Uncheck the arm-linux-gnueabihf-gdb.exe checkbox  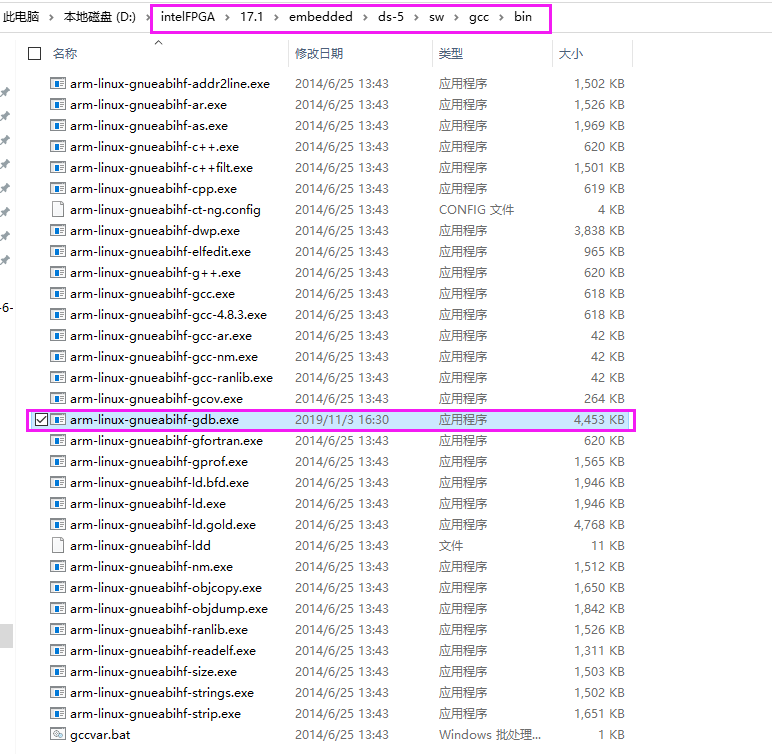(41, 420)
